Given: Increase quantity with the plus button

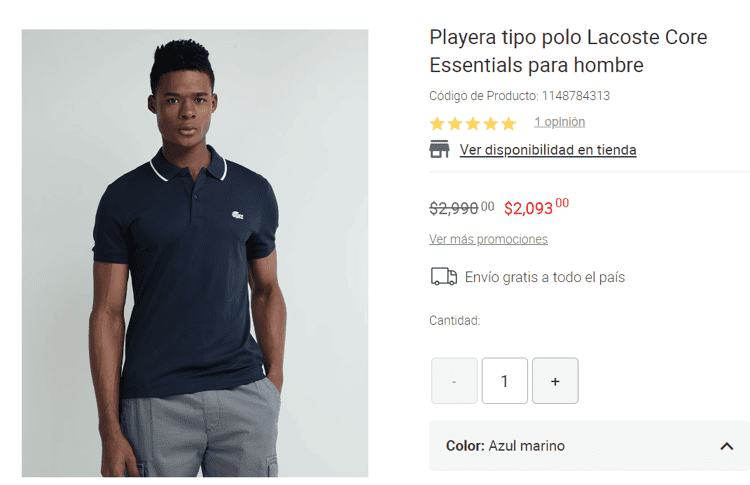Looking at the screenshot, I should point(555,381).
